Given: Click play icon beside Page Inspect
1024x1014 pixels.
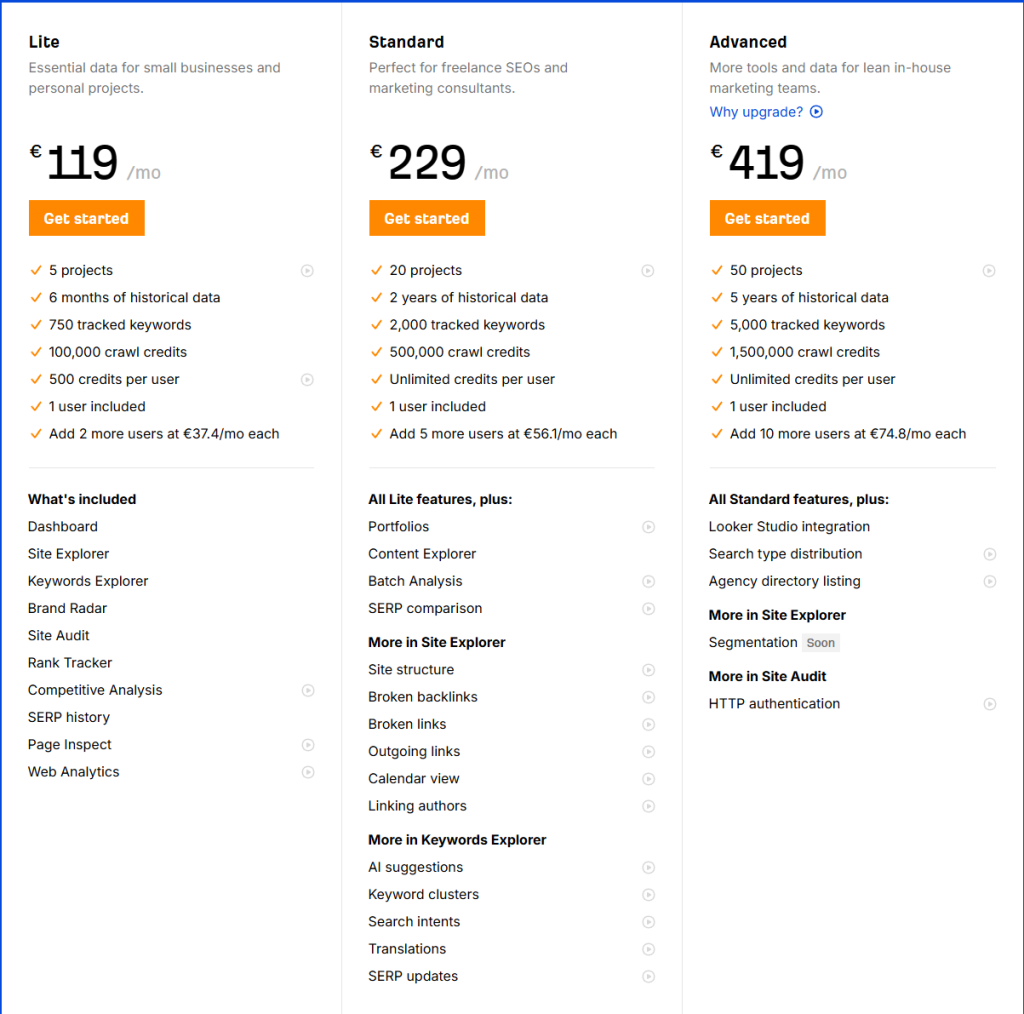Looking at the screenshot, I should pos(308,745).
